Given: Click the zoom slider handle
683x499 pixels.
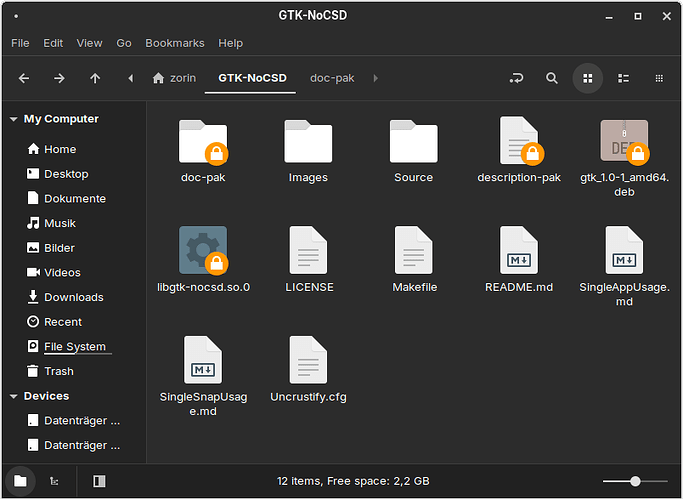Looking at the screenshot, I should [636, 481].
